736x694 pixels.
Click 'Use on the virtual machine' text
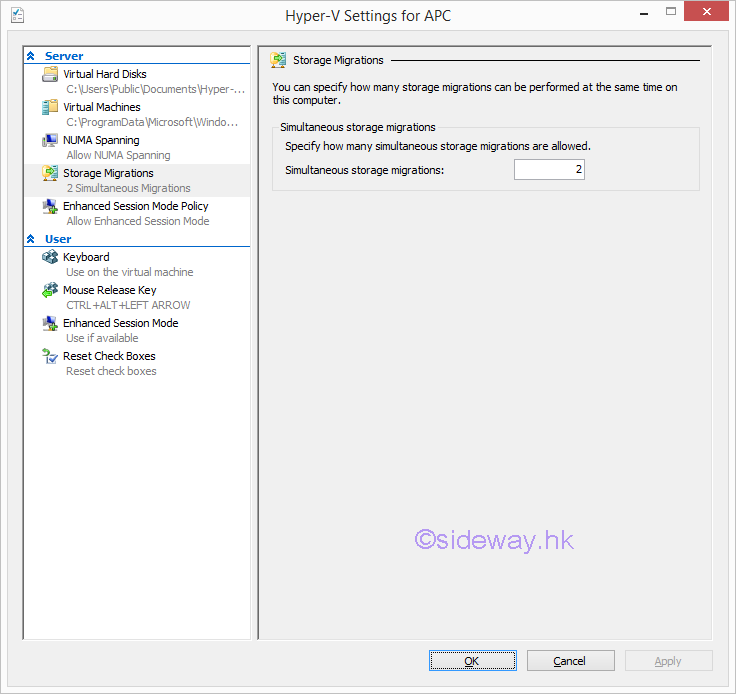(x=130, y=272)
